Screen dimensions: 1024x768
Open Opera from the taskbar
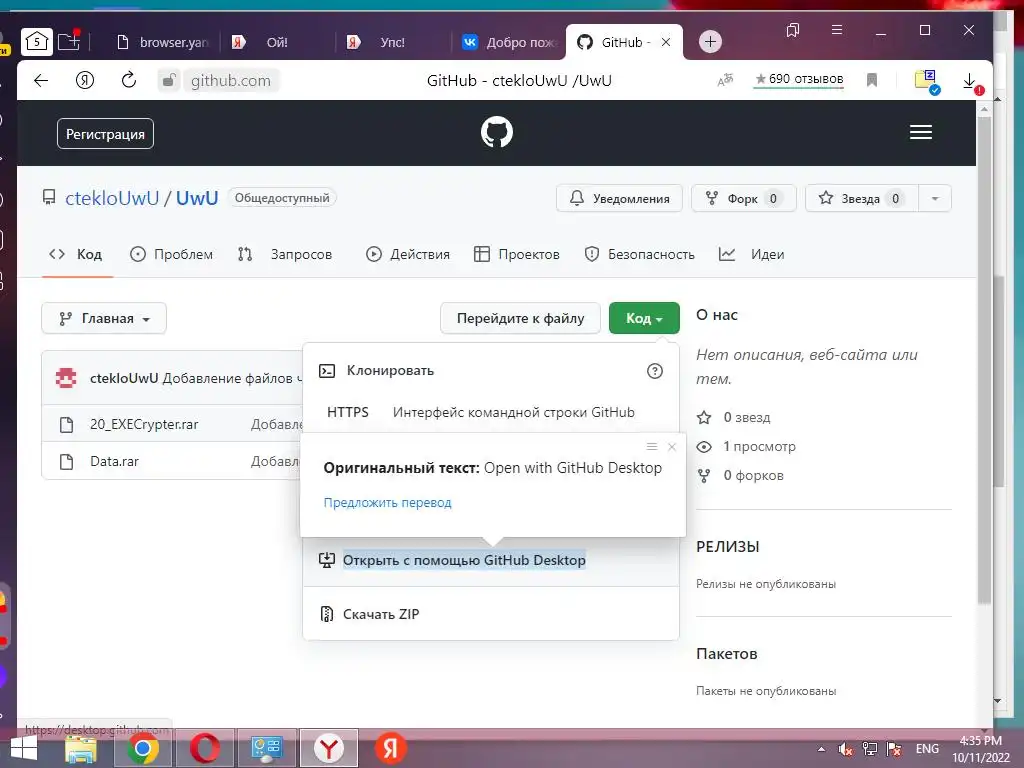(205, 749)
